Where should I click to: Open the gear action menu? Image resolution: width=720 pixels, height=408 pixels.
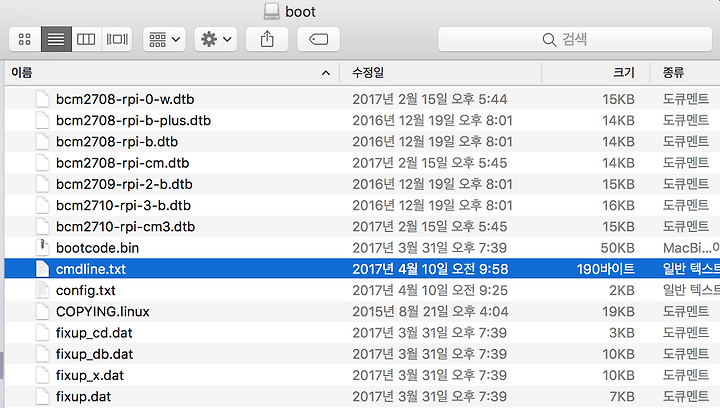pos(216,39)
